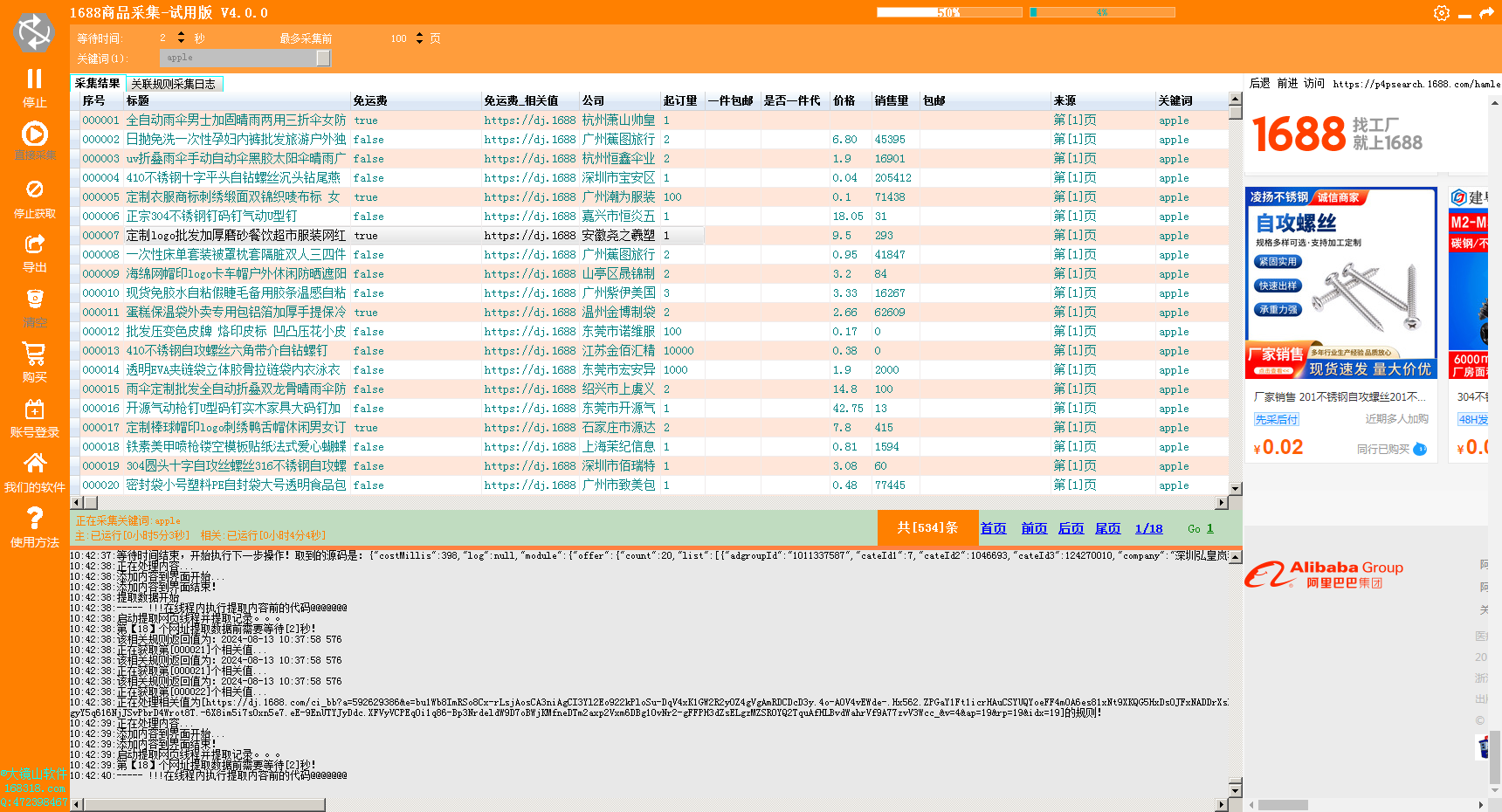This screenshot has width=1502, height=812.
Task: Click the ¥0.02 price on the product card
Action: coord(1278,448)
